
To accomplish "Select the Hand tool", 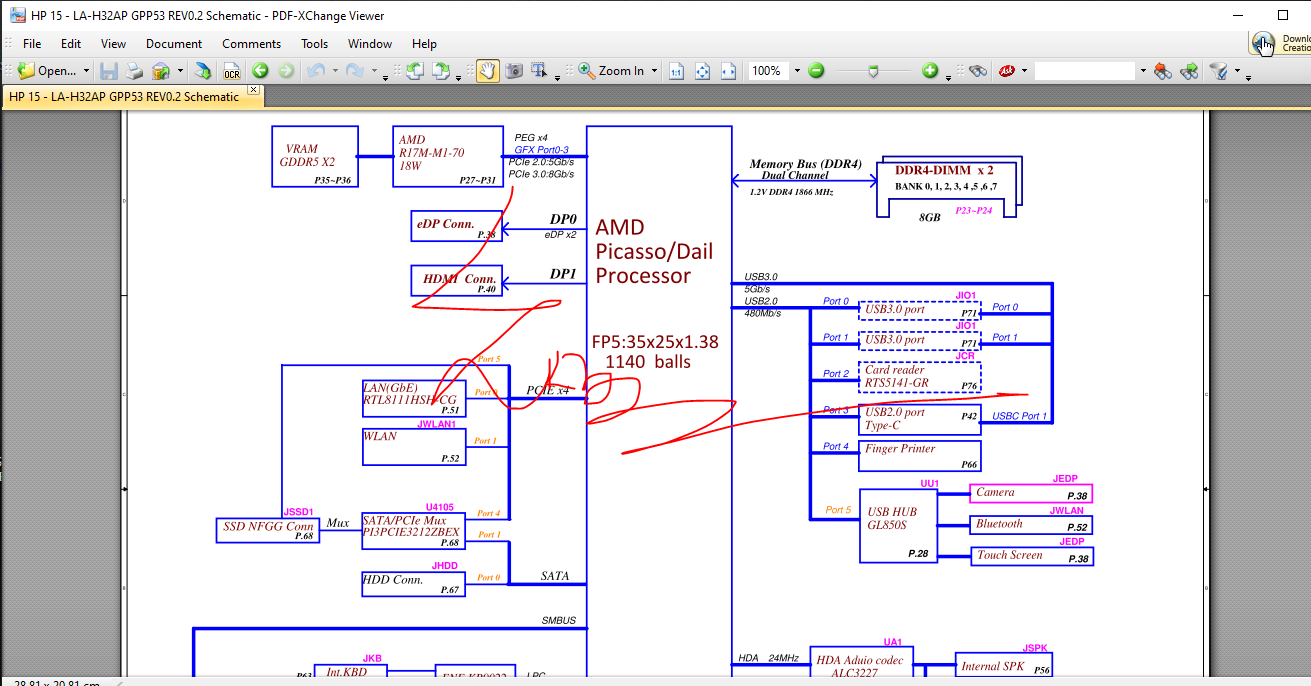I will pyautogui.click(x=488, y=71).
